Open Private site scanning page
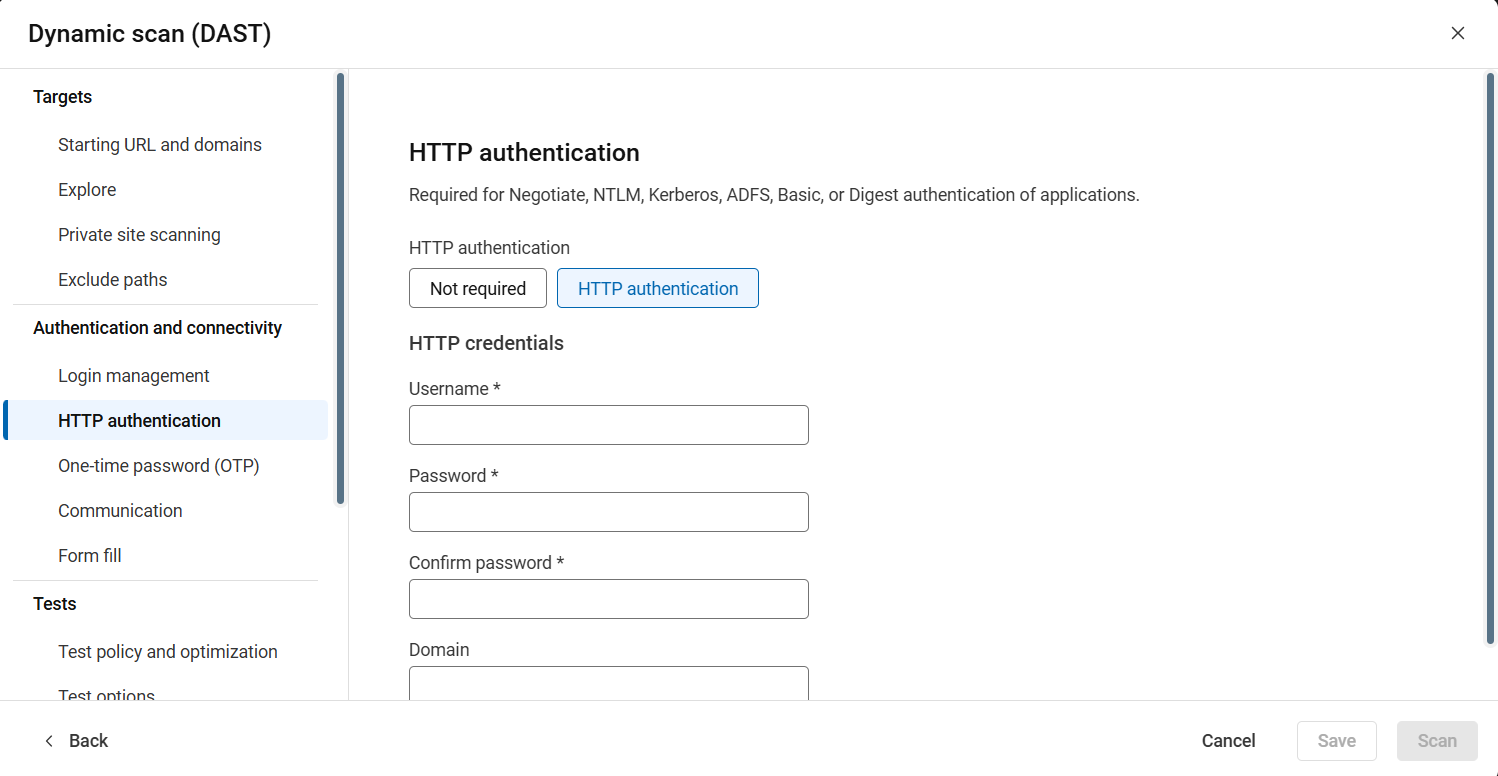The width and height of the screenshot is (1498, 776). tap(139, 235)
